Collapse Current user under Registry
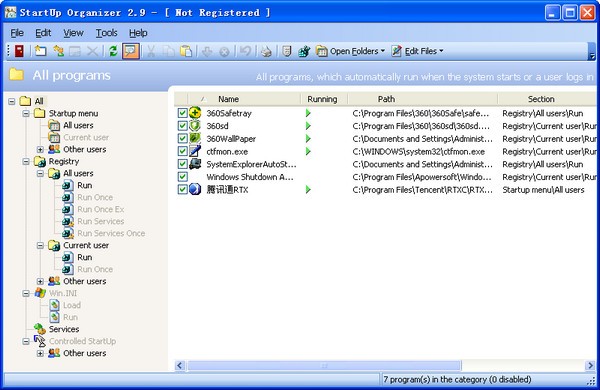600x390 pixels. pos(41,245)
